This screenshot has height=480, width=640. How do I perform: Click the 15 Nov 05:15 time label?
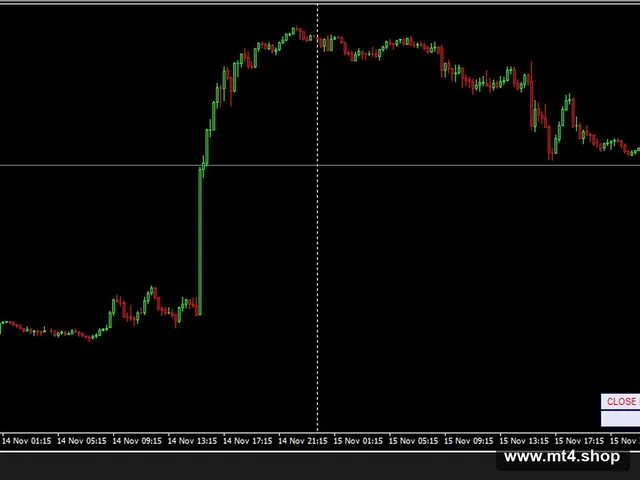(x=413, y=441)
